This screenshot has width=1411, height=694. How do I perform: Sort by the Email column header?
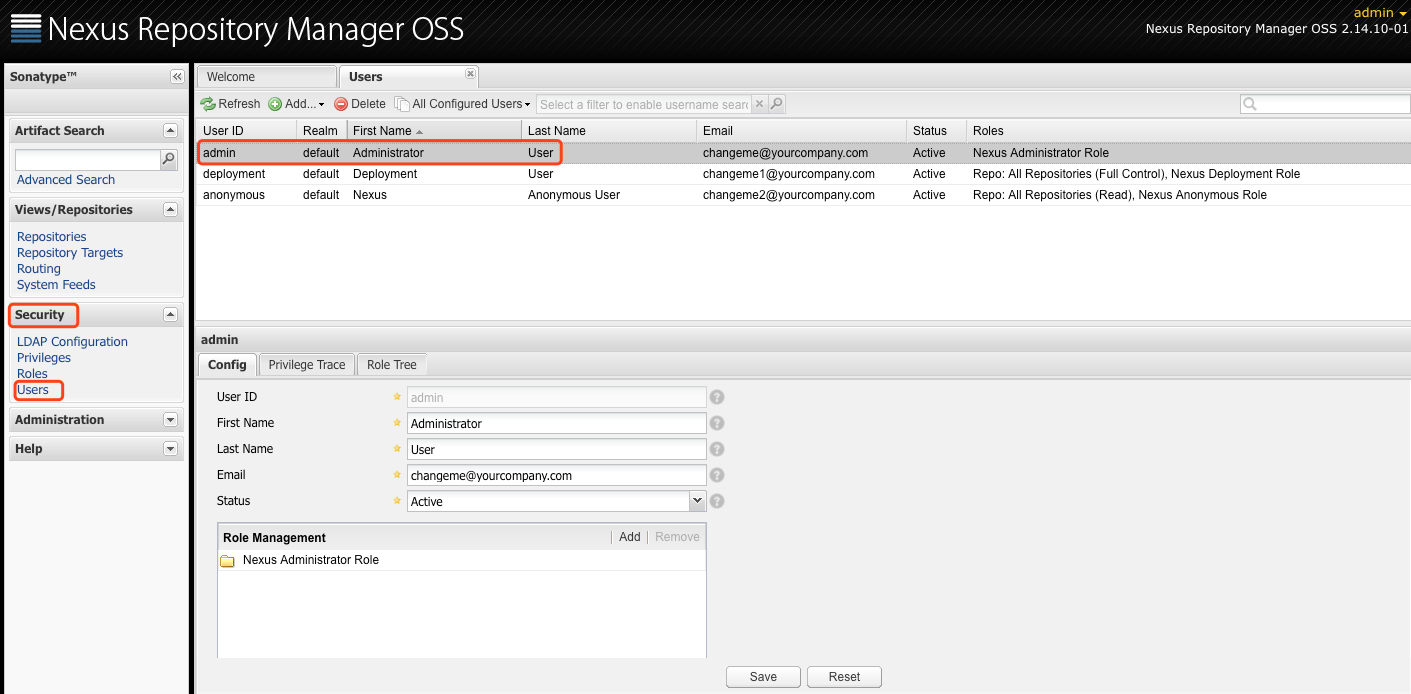[x=801, y=131]
